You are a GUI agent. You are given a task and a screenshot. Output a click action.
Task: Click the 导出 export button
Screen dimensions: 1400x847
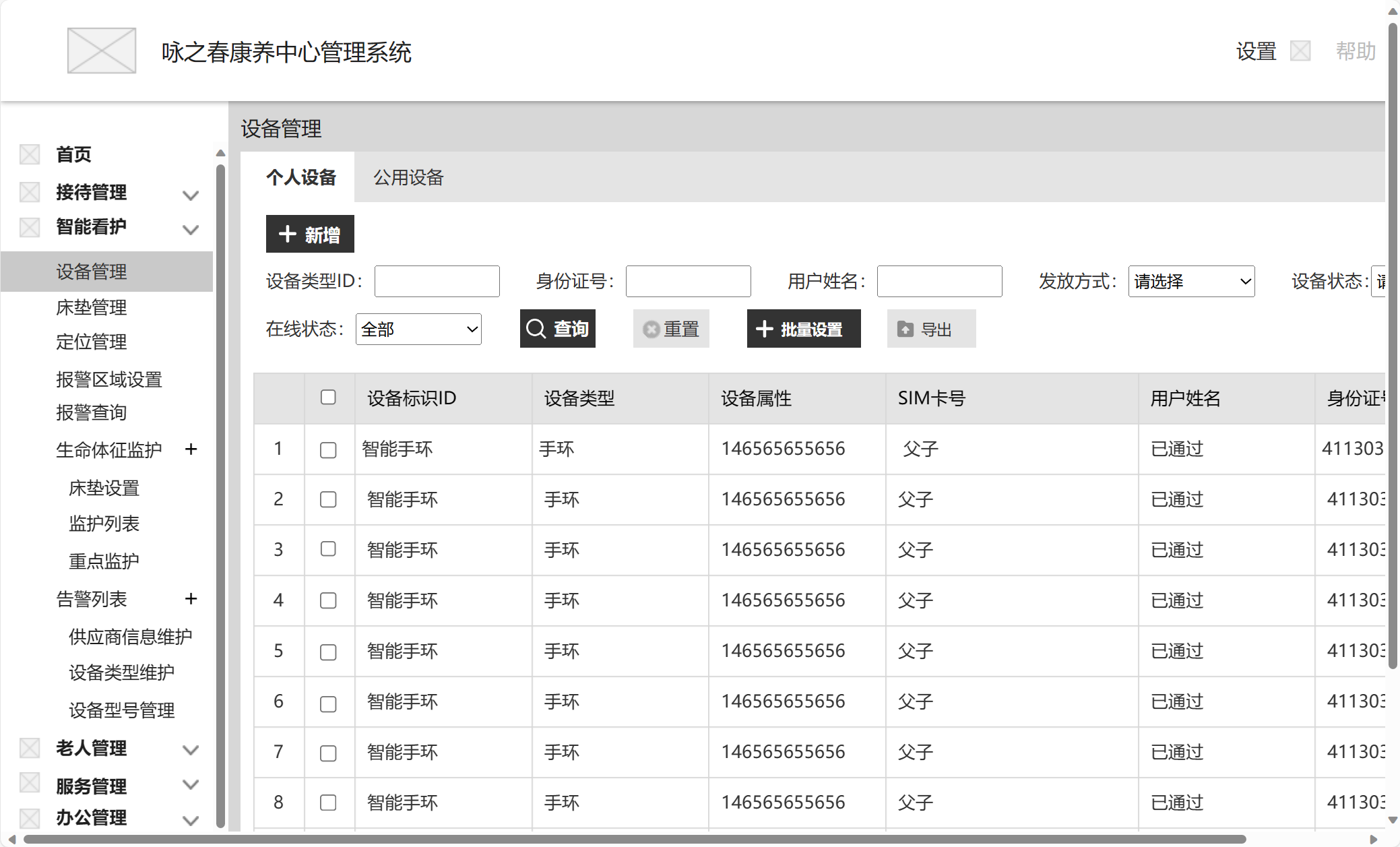click(931, 329)
